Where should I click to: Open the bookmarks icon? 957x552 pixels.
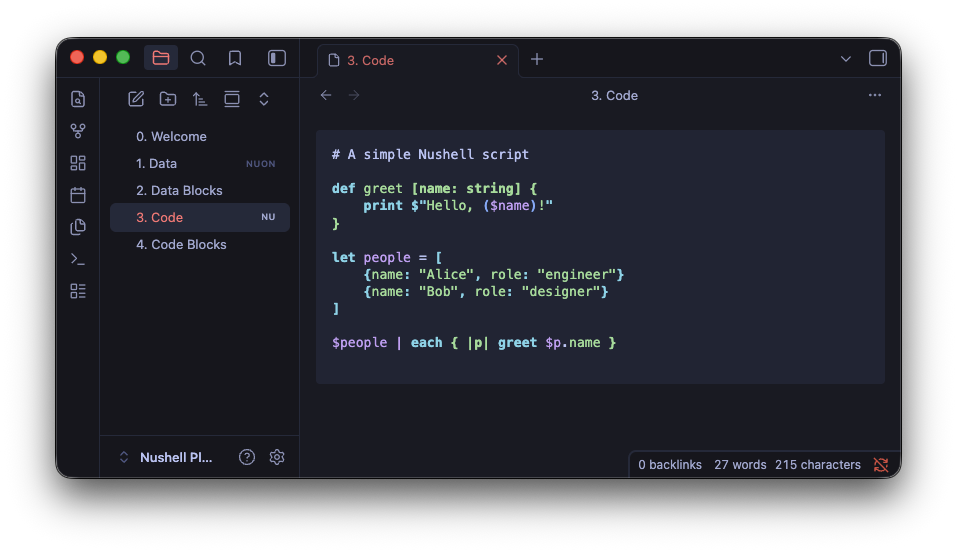pyautogui.click(x=235, y=58)
